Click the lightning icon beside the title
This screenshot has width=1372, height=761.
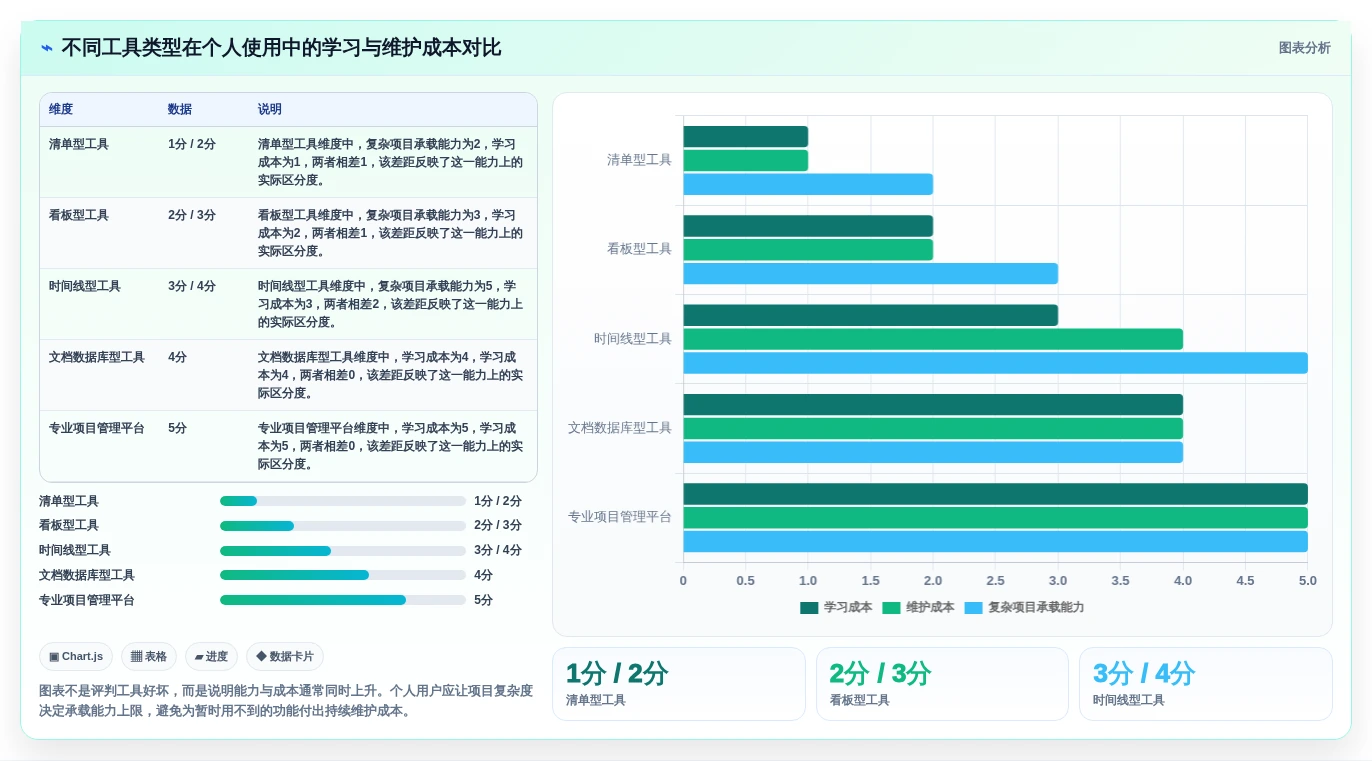tap(47, 48)
